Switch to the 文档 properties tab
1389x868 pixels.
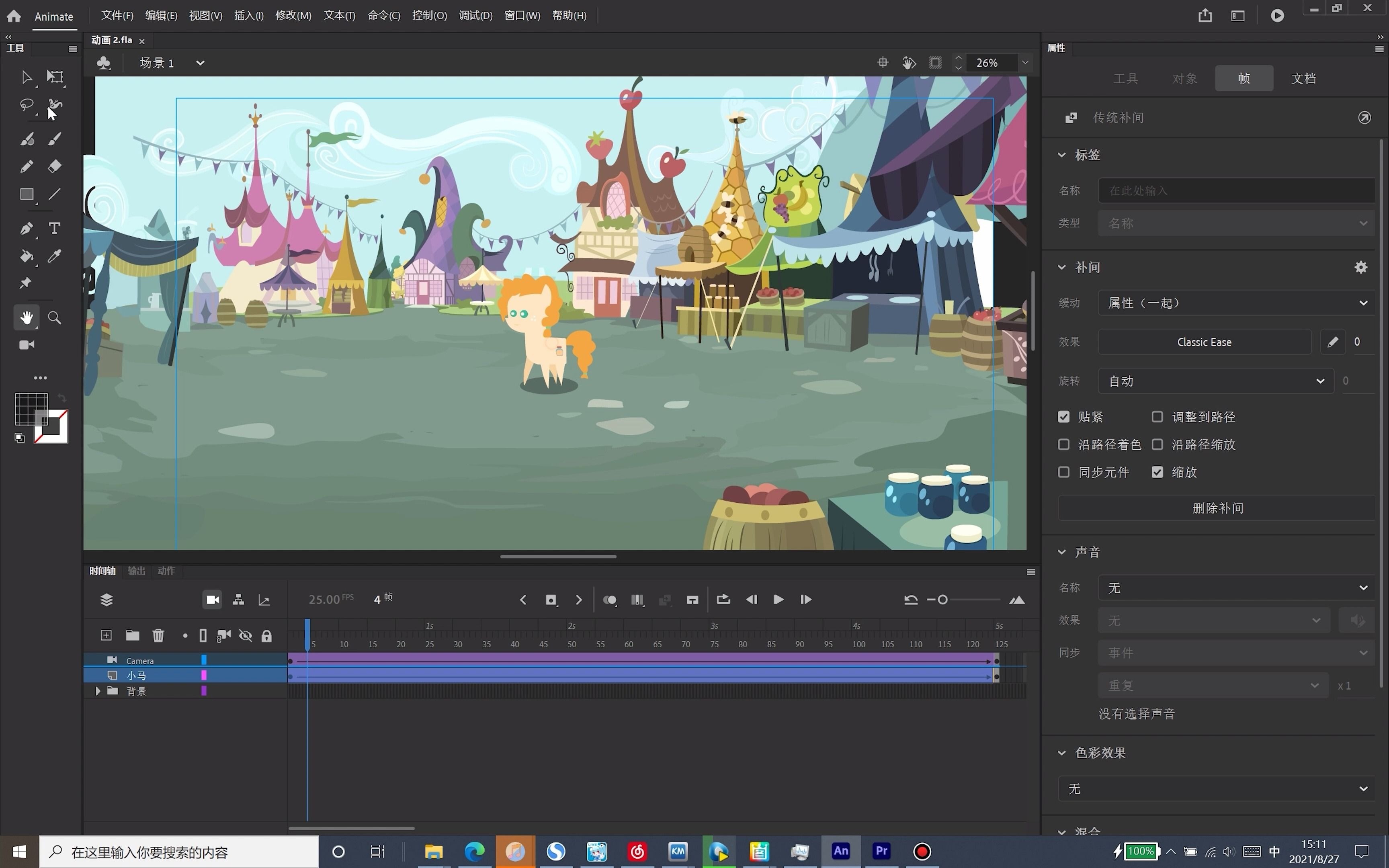(x=1303, y=78)
